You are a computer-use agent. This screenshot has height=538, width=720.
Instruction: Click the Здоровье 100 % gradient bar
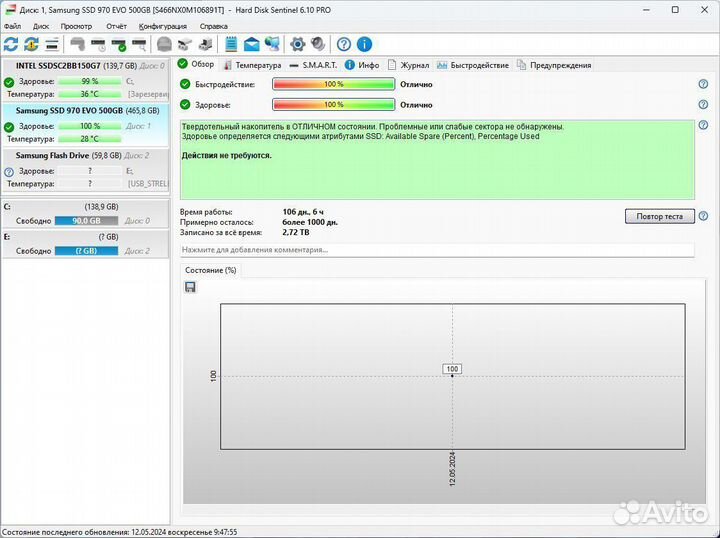333,105
